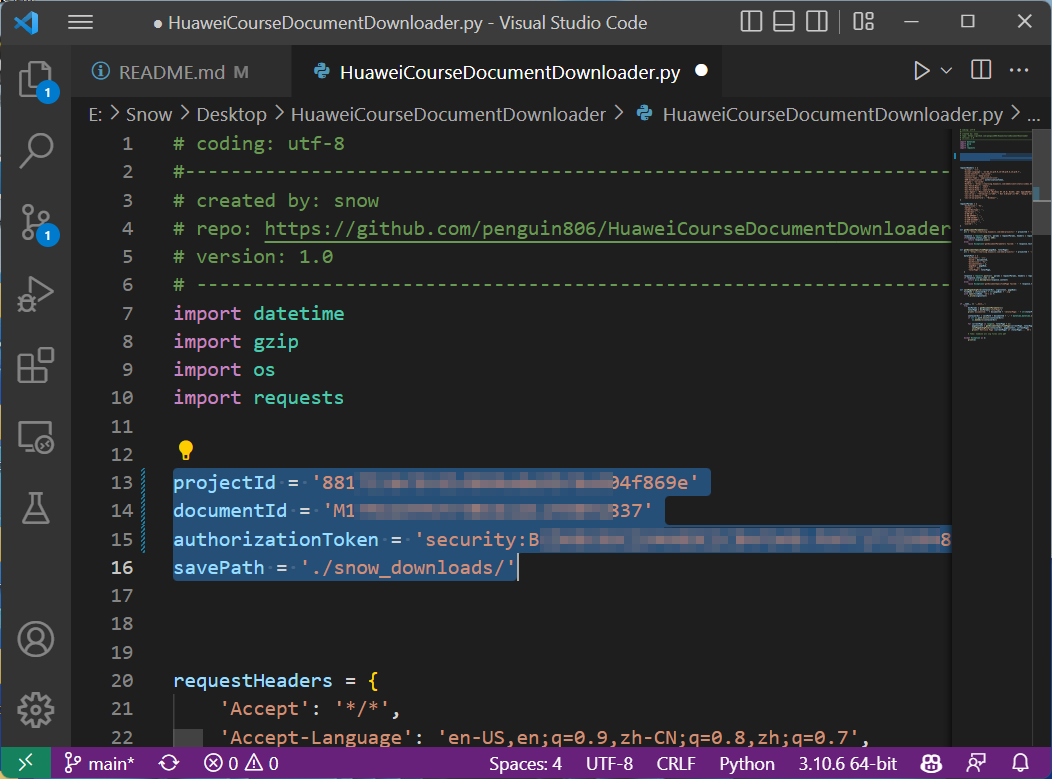Click the minimap code overview
The image size is (1052, 779).
994,235
